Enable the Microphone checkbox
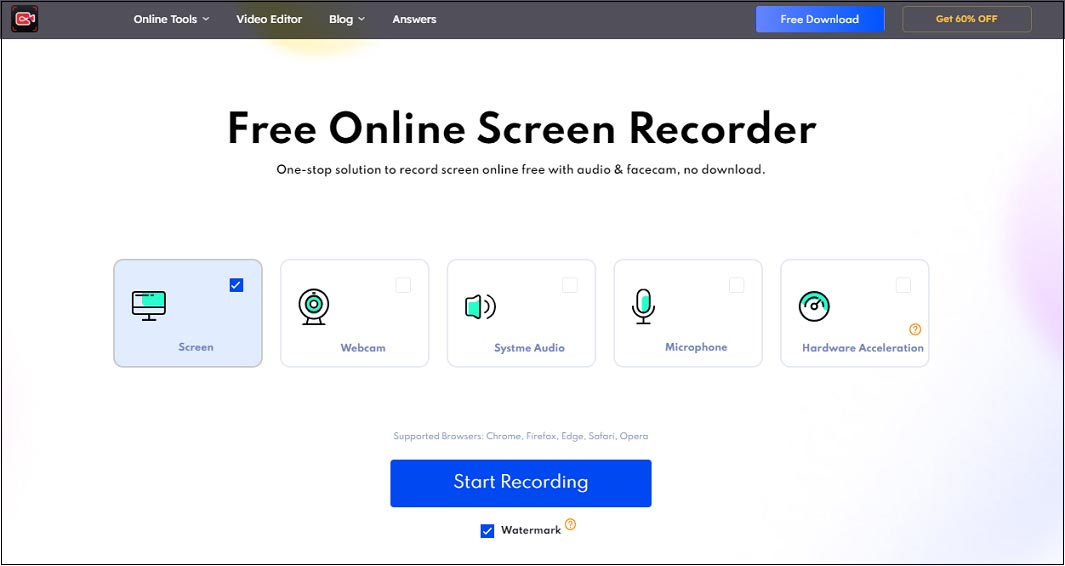This screenshot has width=1065, height=566. (x=736, y=285)
